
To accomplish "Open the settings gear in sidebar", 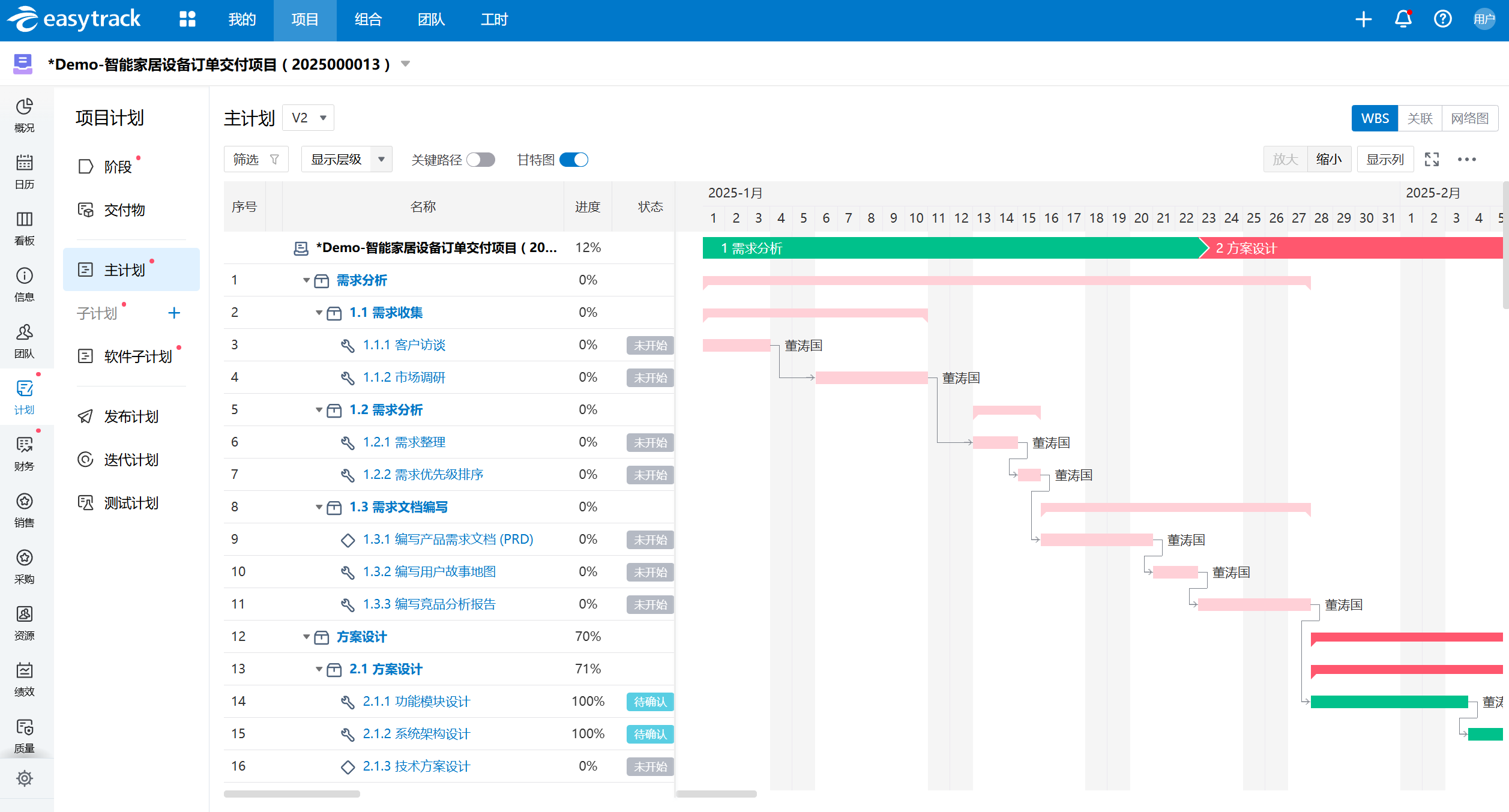I will tap(24, 778).
